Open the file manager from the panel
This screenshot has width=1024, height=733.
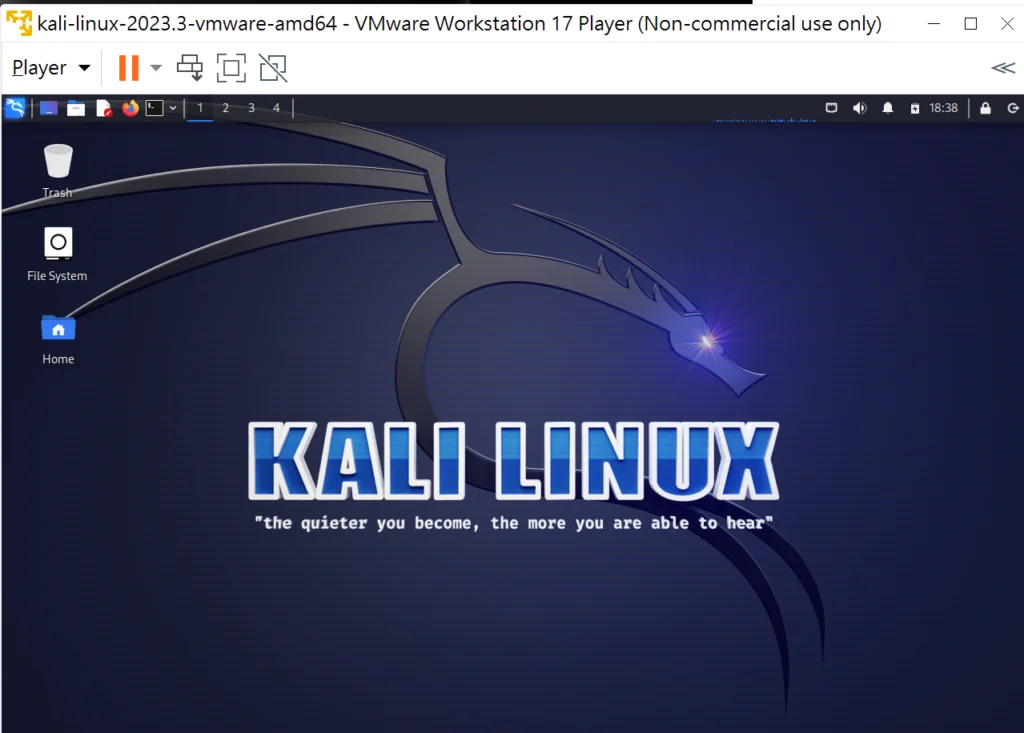click(x=76, y=108)
